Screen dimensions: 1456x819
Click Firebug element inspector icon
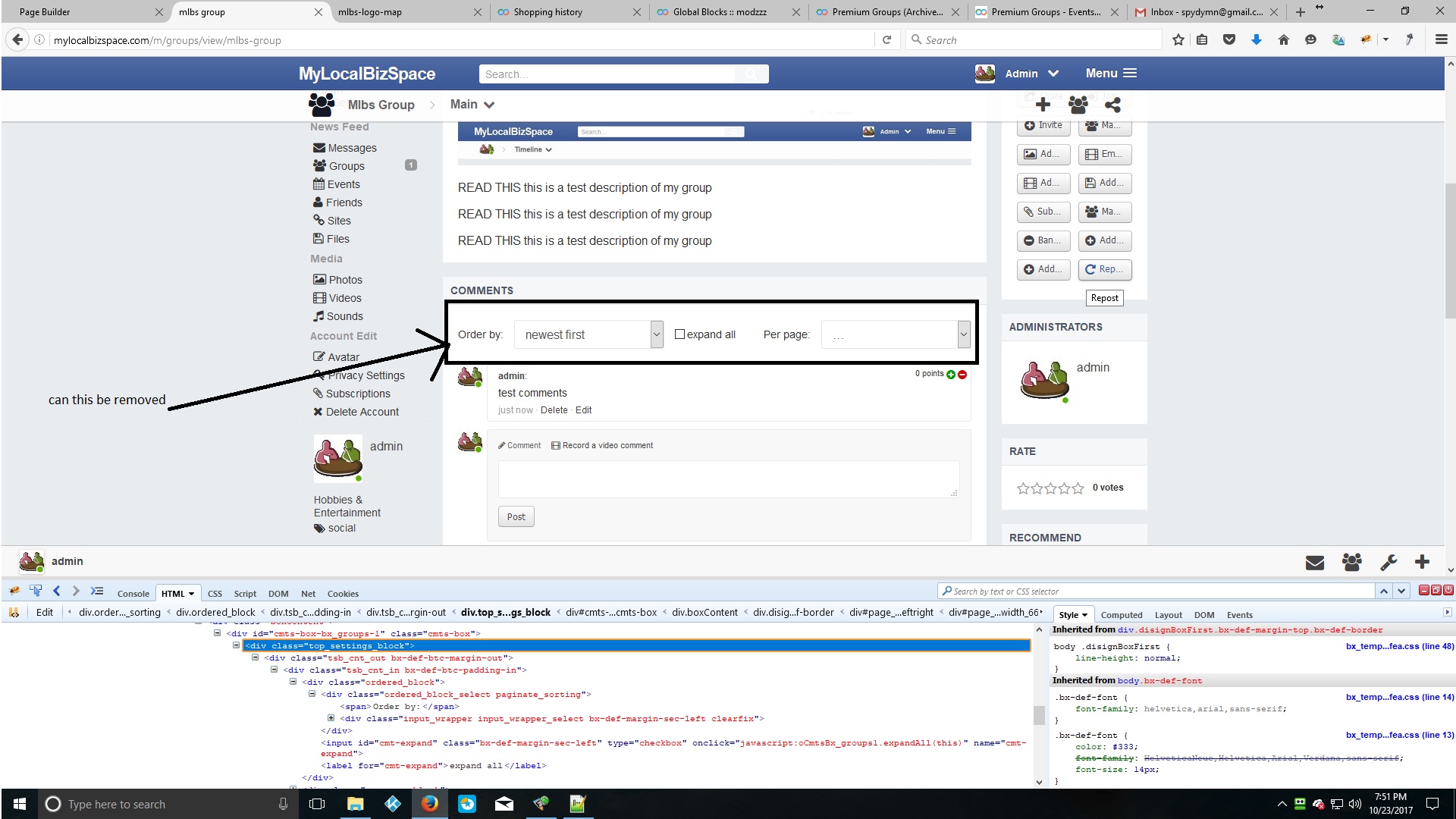click(36, 591)
